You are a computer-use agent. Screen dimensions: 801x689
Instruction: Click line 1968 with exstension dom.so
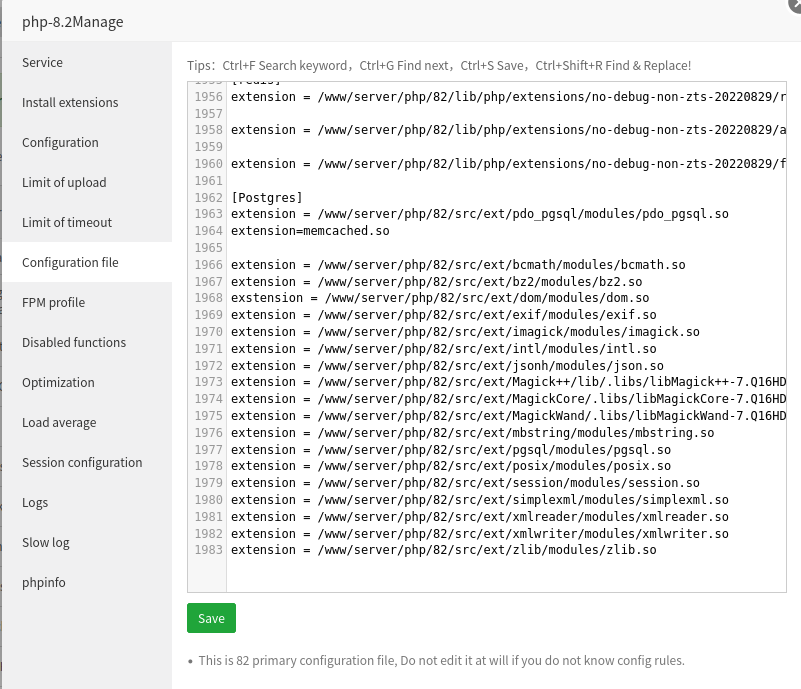coord(440,298)
